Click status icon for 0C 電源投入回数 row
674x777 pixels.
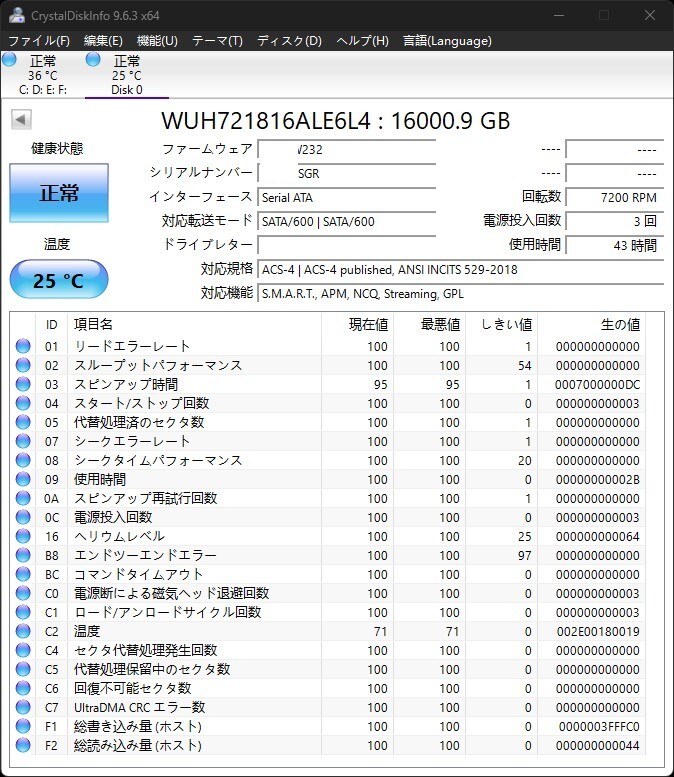pos(23,517)
